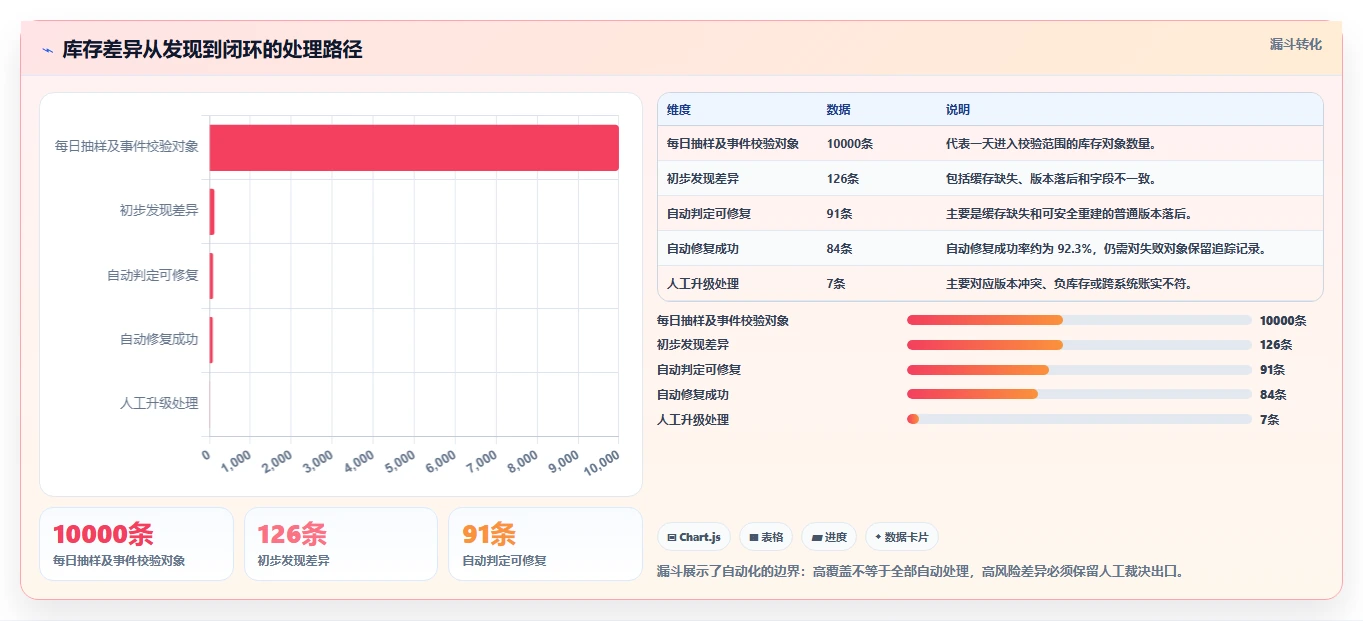Click the 漏斗转化 tag in header
1363x621 pixels.
coord(1296,44)
